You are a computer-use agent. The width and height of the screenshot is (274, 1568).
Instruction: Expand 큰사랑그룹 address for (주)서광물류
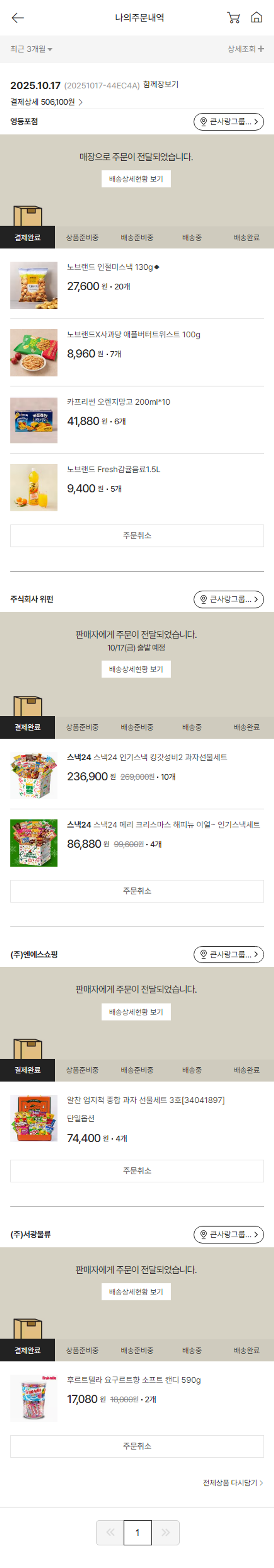(228, 1234)
